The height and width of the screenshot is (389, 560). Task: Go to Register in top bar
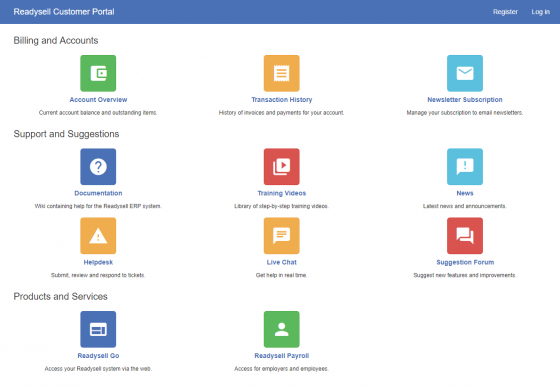505,12
